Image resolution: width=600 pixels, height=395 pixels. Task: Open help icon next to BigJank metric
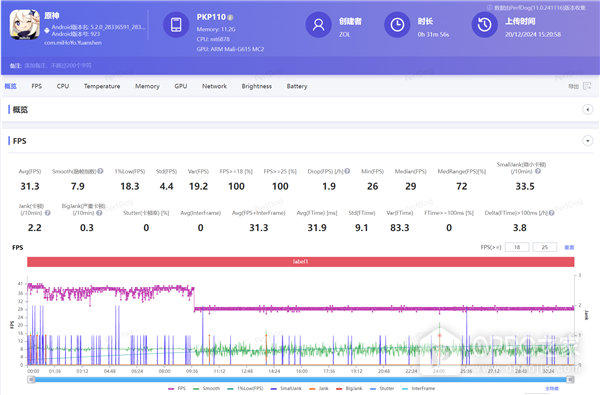(99, 213)
